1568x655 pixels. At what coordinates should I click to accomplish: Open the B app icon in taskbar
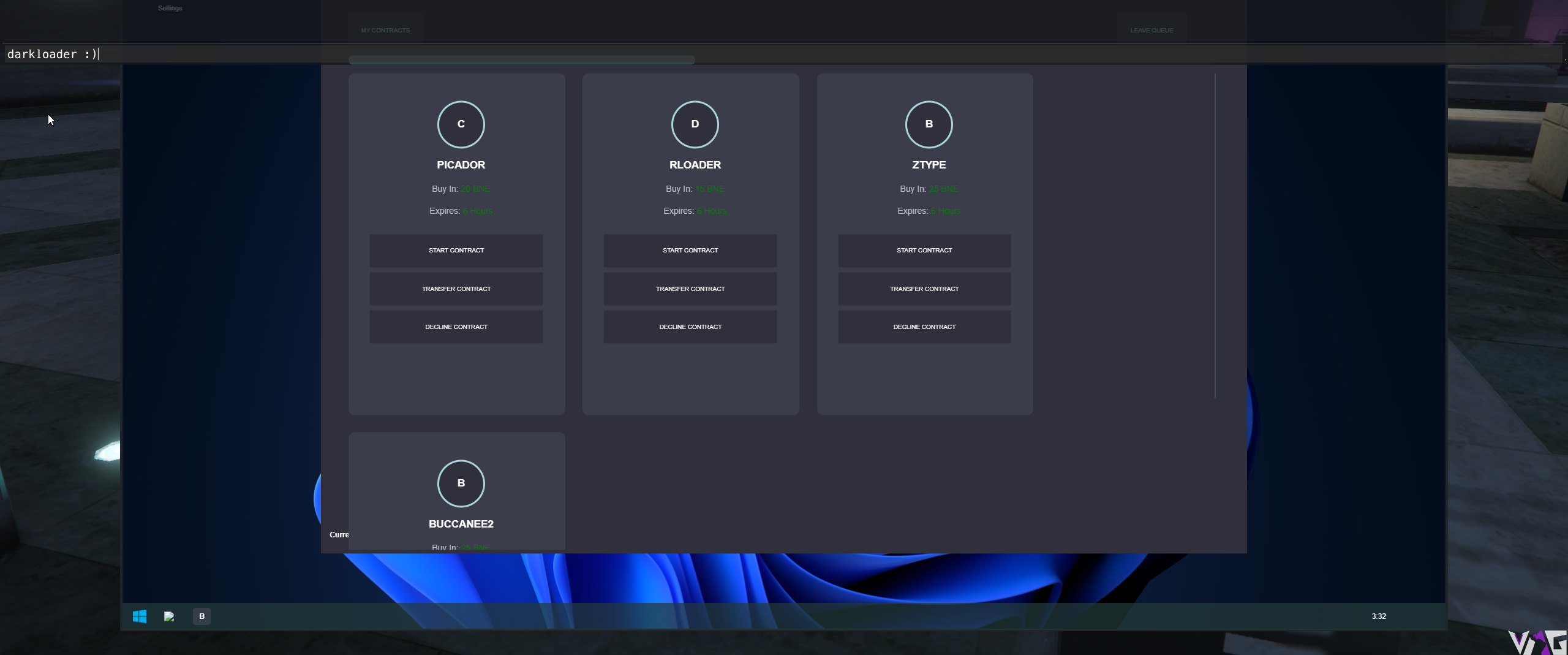click(x=202, y=616)
